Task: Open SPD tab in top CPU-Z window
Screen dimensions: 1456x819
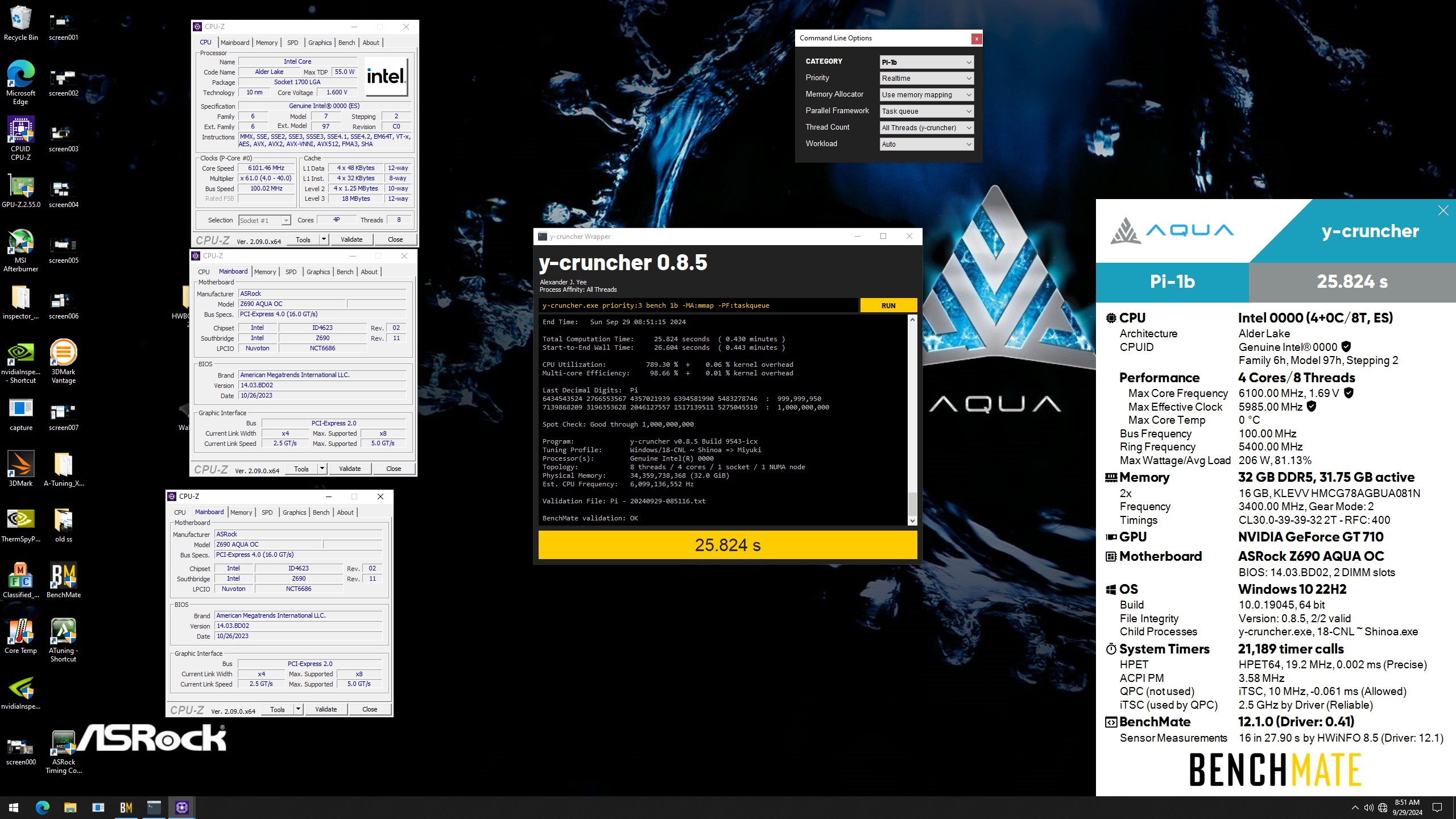Action: coord(293,43)
